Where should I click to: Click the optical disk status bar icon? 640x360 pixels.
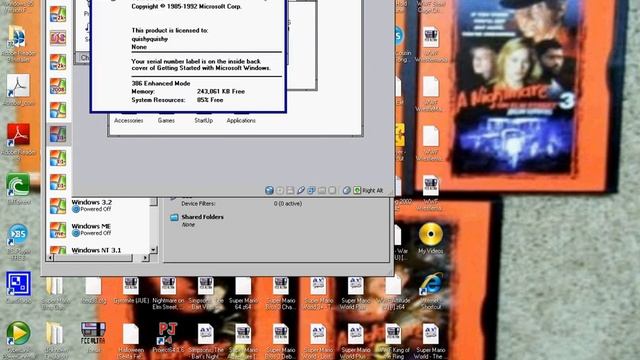(280, 191)
